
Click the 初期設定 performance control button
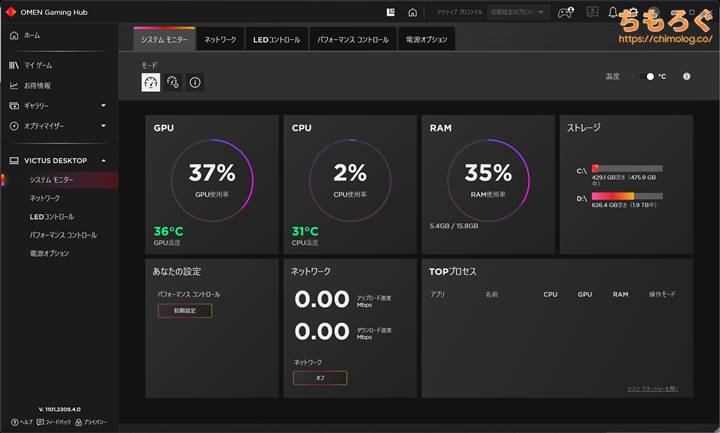pyautogui.click(x=185, y=311)
